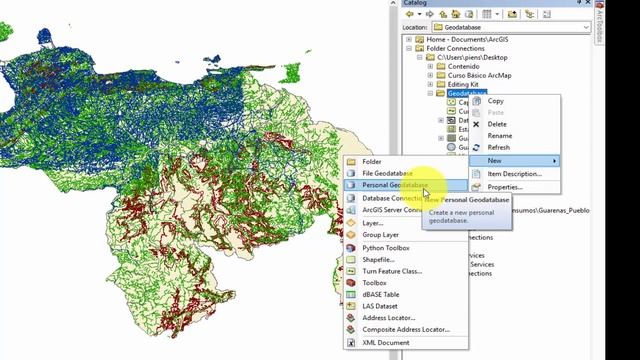640x360 pixels.
Task: Select the Editing Kit folder
Action: tap(463, 84)
